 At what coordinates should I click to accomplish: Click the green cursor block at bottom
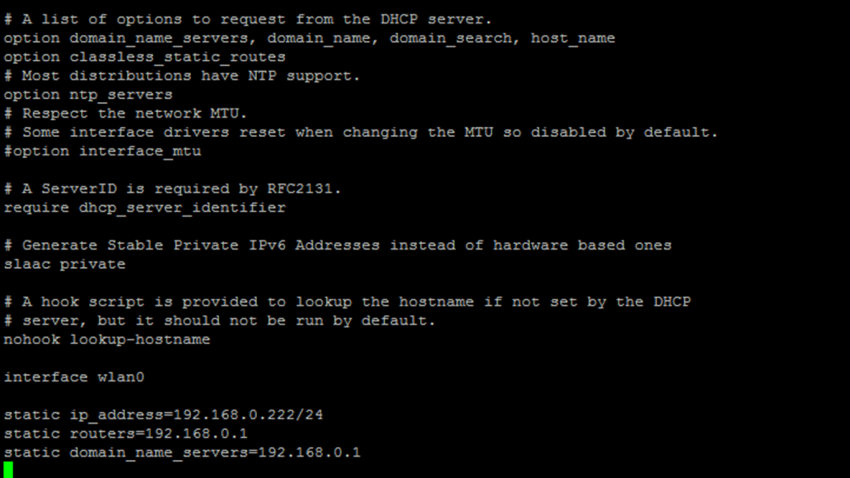(9, 470)
